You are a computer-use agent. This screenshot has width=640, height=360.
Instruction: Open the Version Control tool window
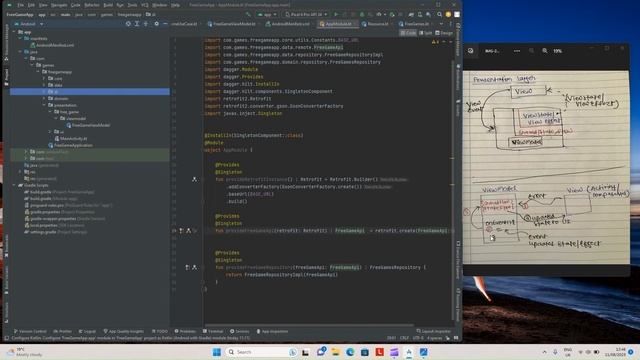pyautogui.click(x=30, y=331)
